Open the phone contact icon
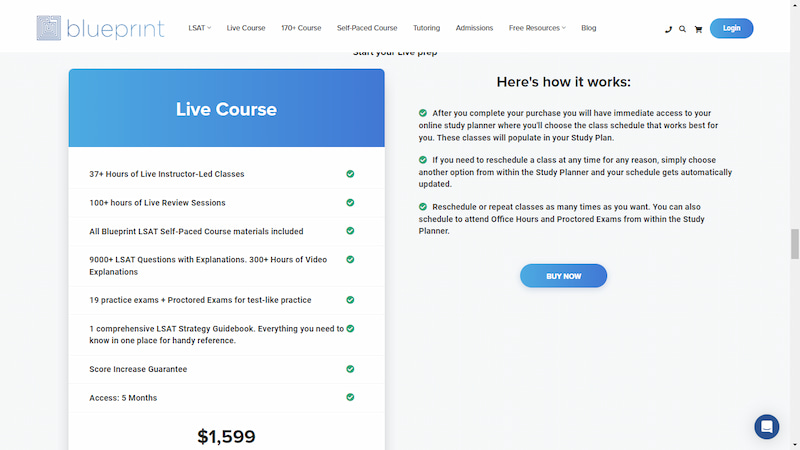 (668, 29)
